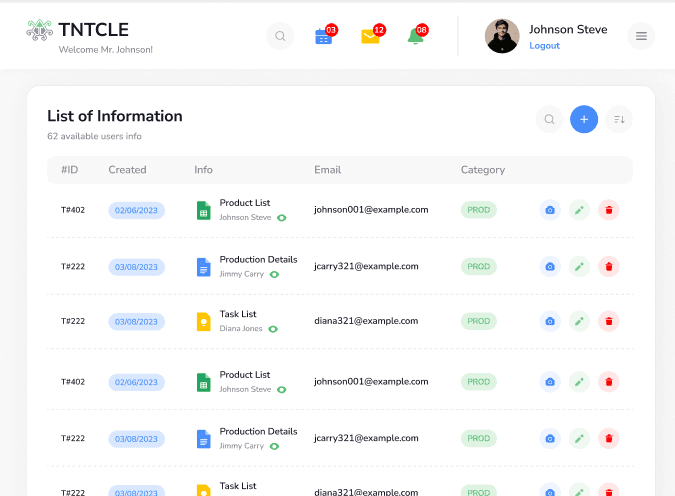The height and width of the screenshot is (496, 675).
Task: Click the blue plus add button
Action: (584, 120)
